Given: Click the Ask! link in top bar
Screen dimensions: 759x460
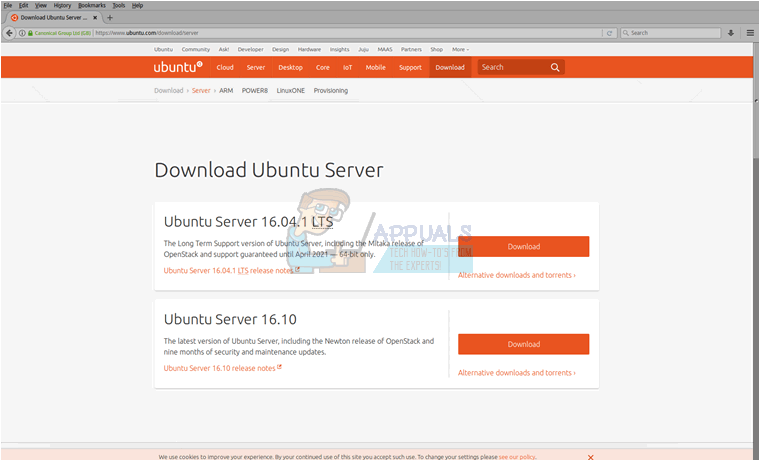Looking at the screenshot, I should pos(224,49).
